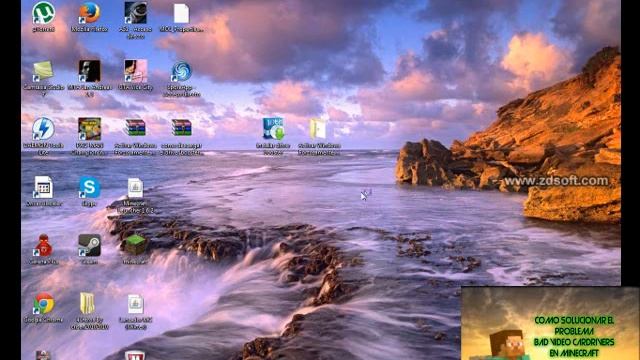
Task: Launch the GTA Vice City shortcut
Action: pyautogui.click(x=136, y=71)
